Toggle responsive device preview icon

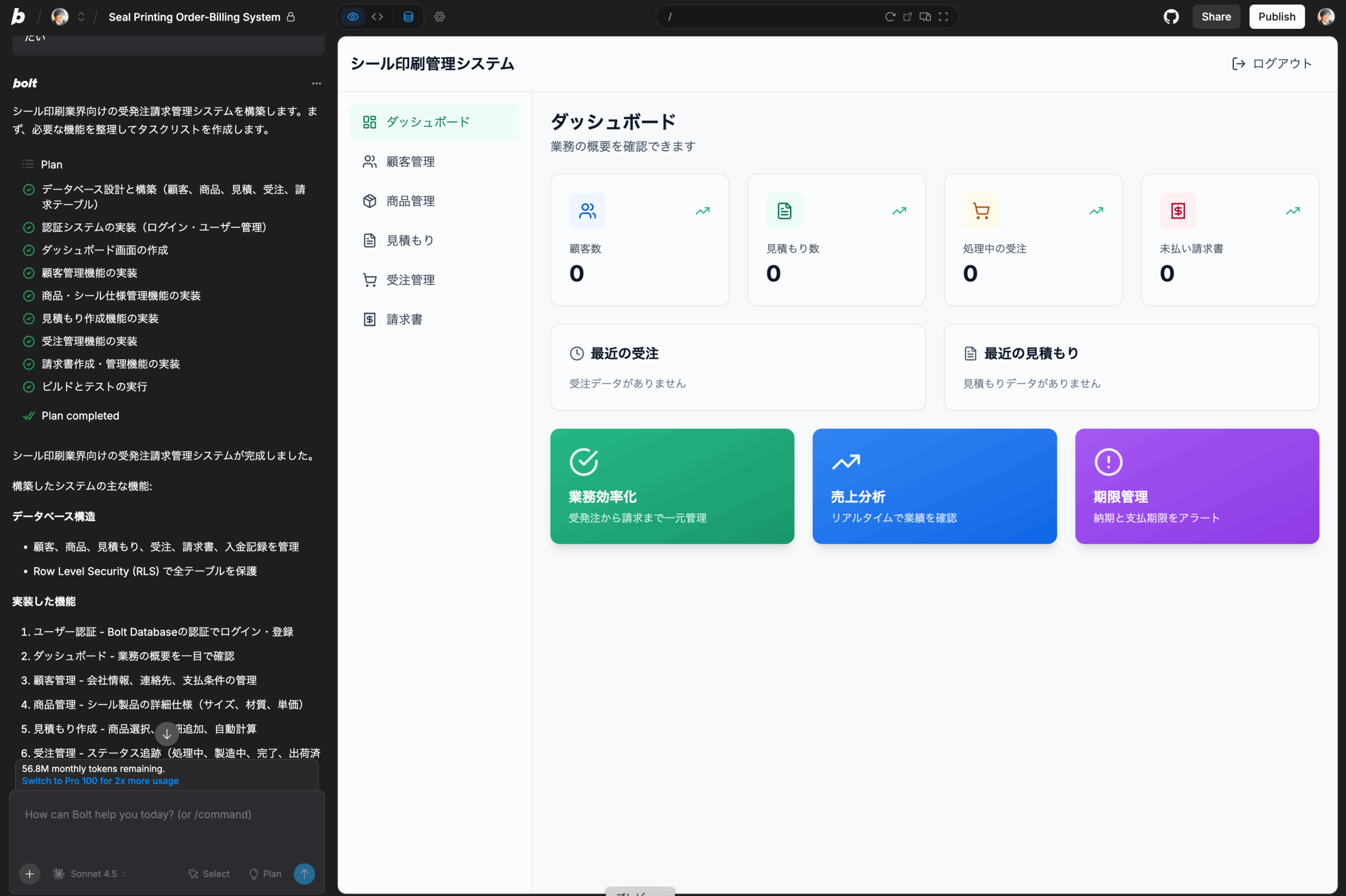pos(925,17)
